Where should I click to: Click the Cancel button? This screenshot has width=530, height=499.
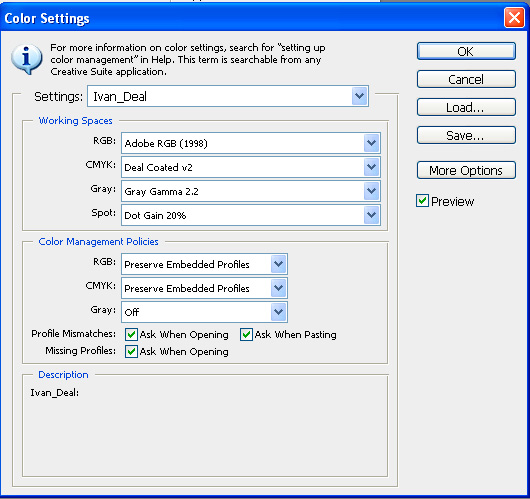click(466, 79)
